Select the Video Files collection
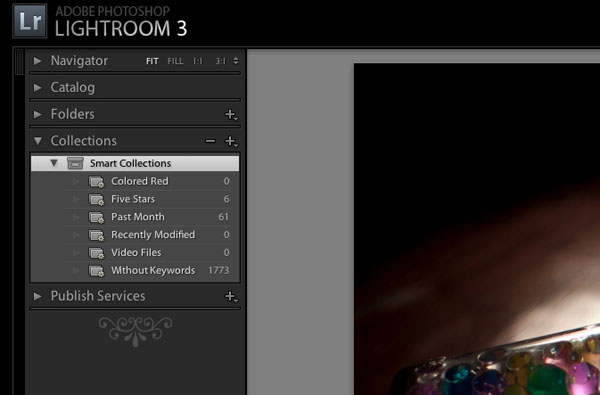The width and height of the screenshot is (600, 395). click(136, 253)
